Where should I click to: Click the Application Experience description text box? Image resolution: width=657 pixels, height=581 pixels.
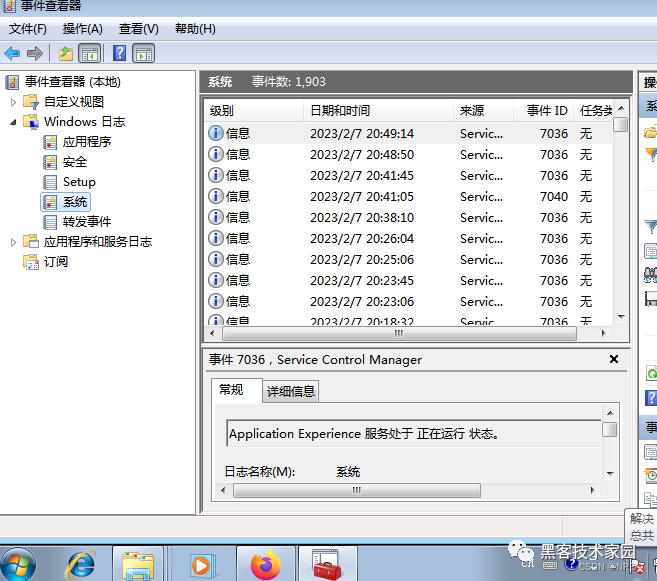pyautogui.click(x=414, y=434)
